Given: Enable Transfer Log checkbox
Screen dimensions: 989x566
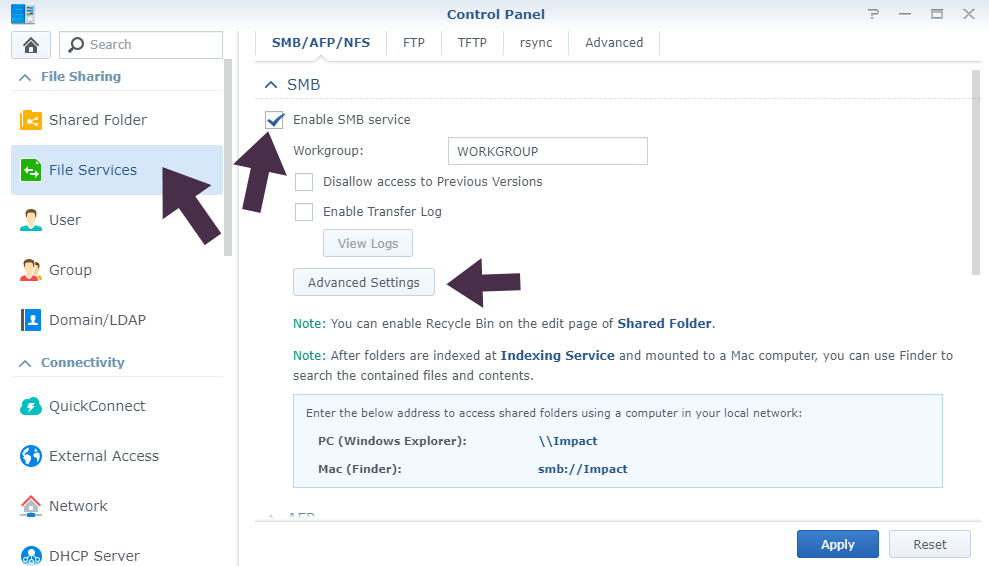Looking at the screenshot, I should (304, 212).
